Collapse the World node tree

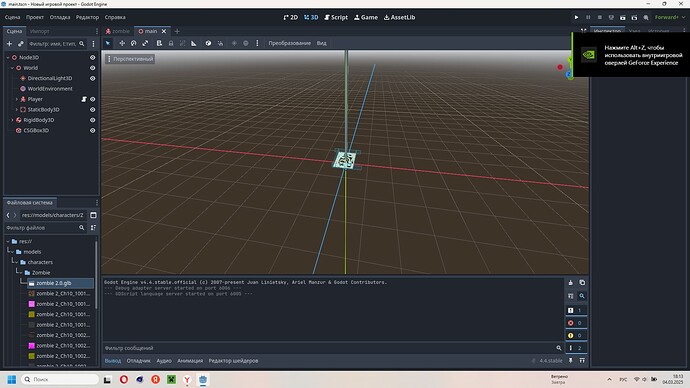(x=12, y=68)
